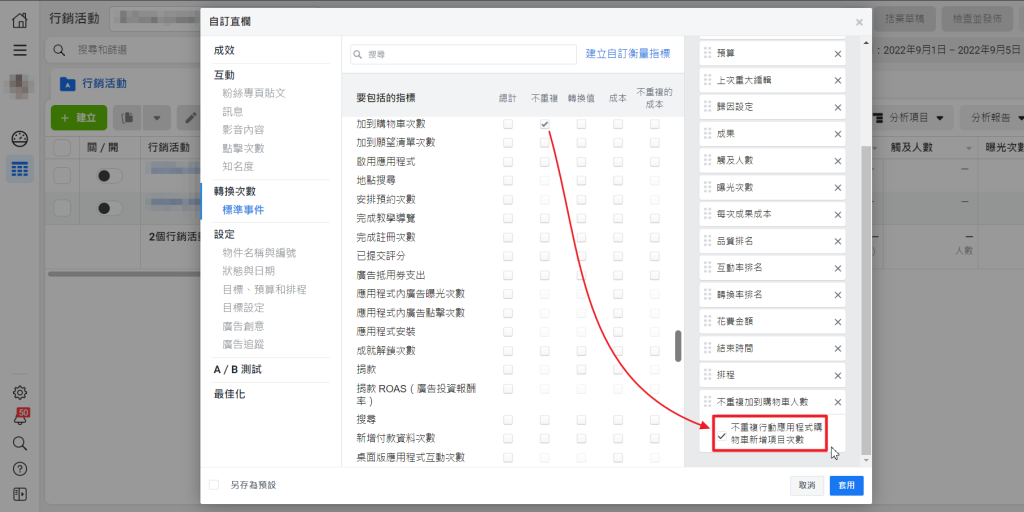The width and height of the screenshot is (1024, 512).
Task: Click the 套用 button
Action: coord(847,485)
